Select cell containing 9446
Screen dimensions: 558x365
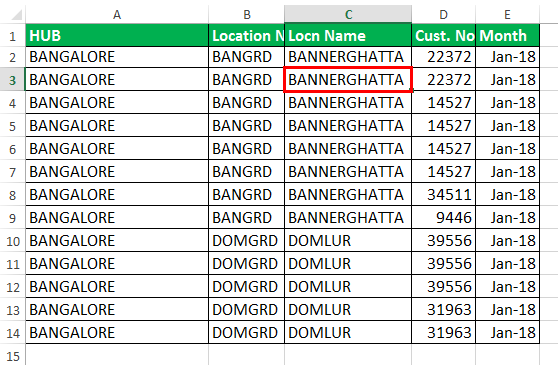pyautogui.click(x=443, y=218)
